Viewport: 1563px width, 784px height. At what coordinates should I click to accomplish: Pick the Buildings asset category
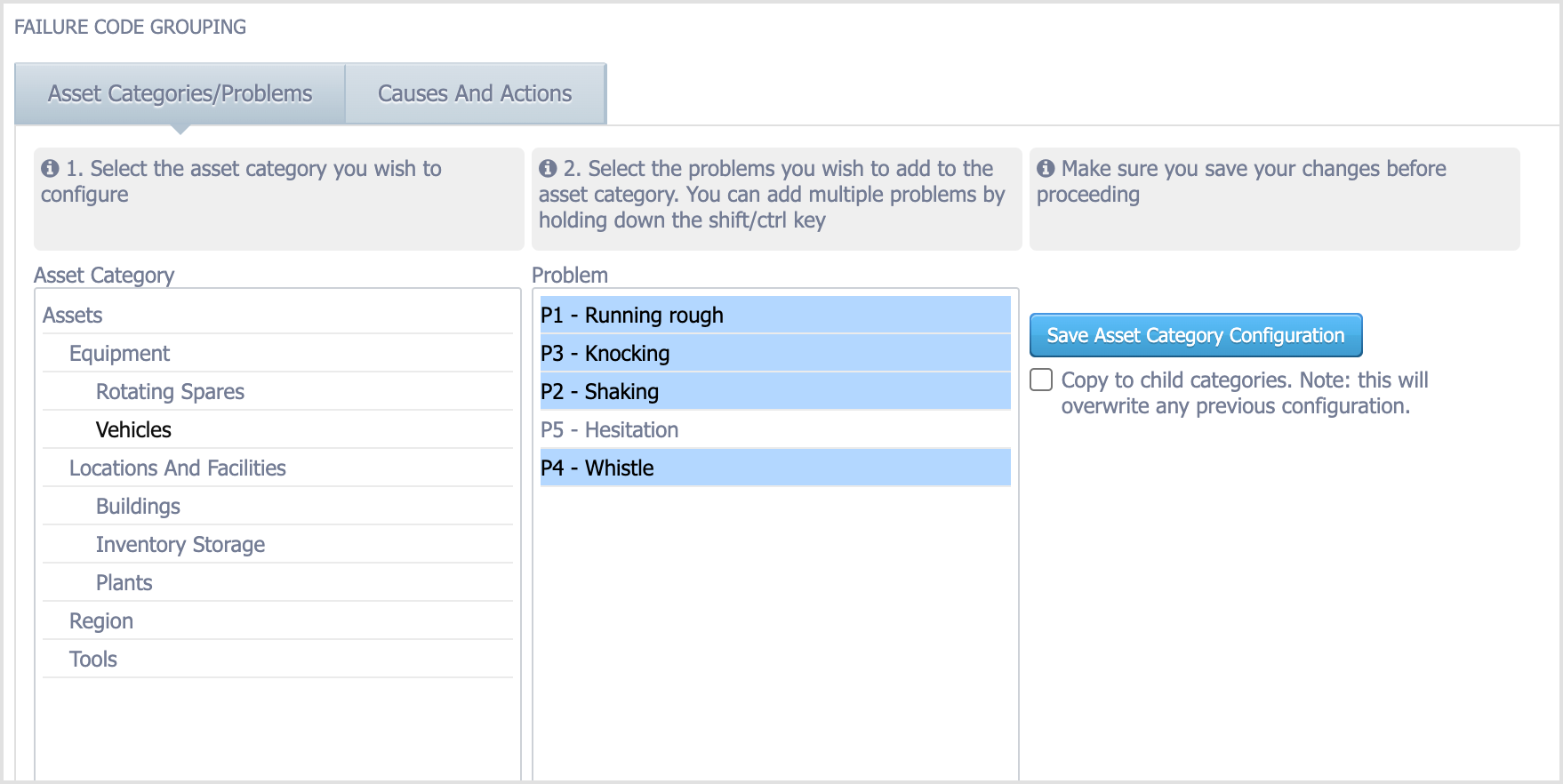tap(138, 507)
